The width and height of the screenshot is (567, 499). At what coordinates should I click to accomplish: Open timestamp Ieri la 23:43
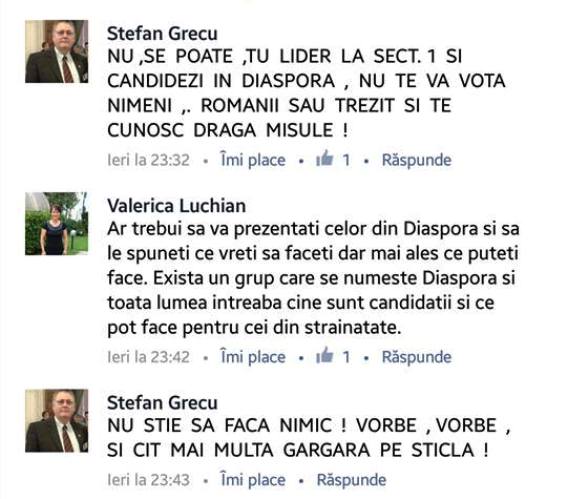point(148,480)
